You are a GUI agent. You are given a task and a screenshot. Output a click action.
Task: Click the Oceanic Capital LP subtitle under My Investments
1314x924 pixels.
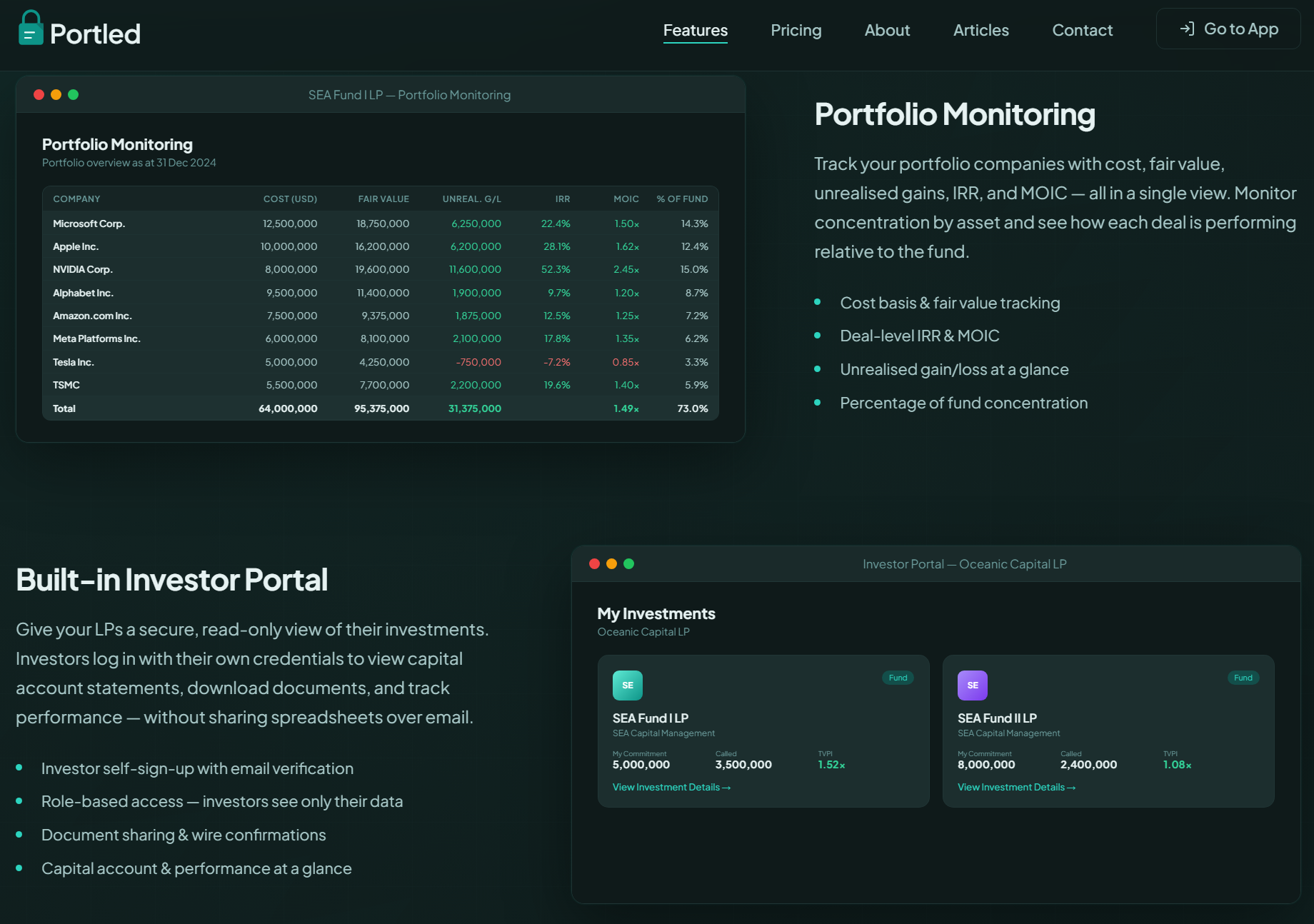click(x=643, y=632)
